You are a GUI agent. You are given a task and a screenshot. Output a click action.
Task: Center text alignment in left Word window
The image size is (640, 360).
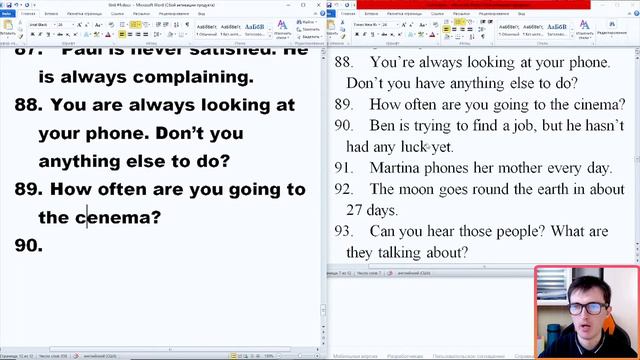pos(130,34)
